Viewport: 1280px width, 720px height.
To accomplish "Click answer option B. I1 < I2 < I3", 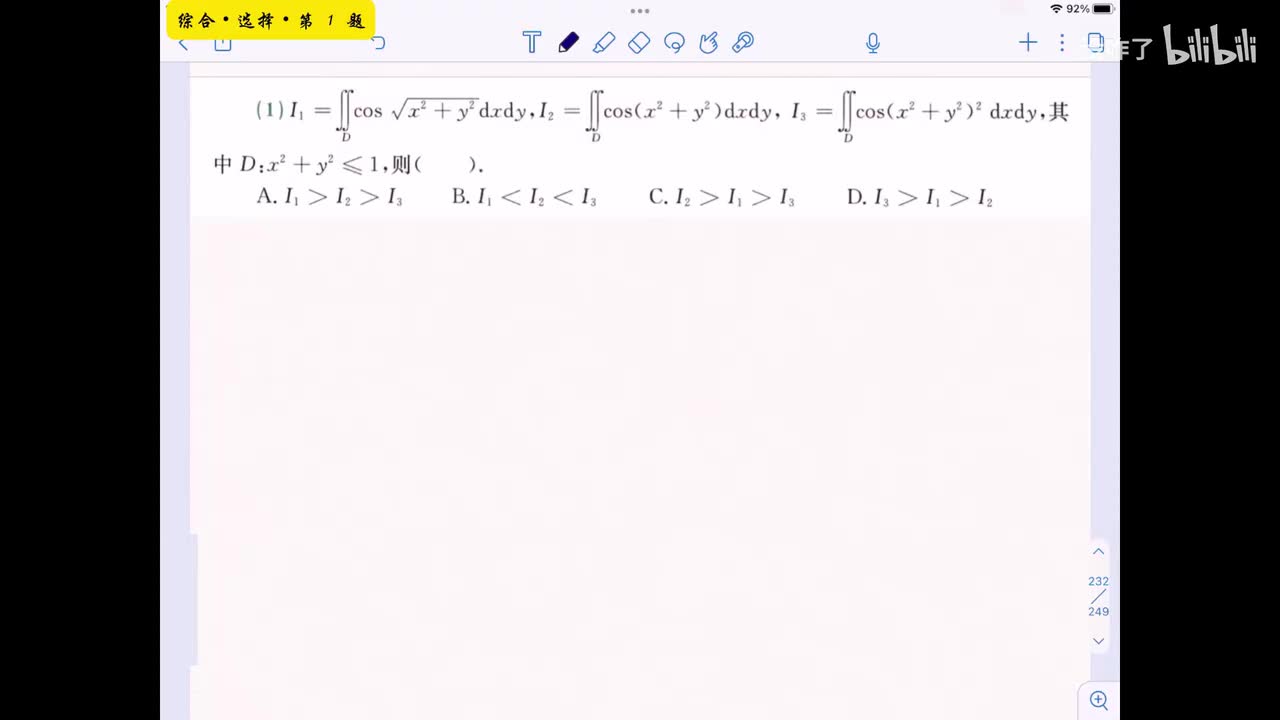I will pyautogui.click(x=524, y=197).
